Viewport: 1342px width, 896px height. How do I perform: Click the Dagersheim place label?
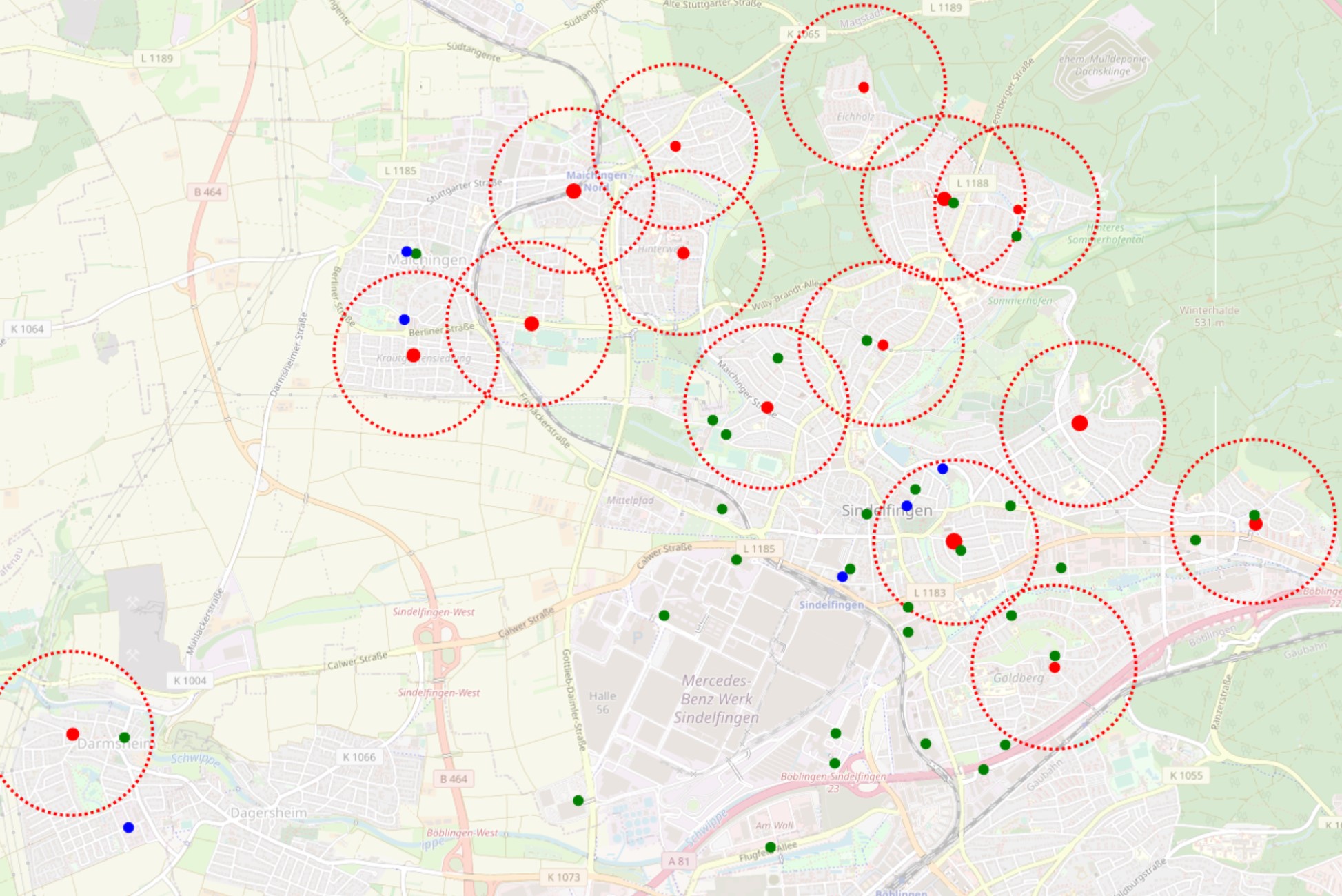[269, 813]
